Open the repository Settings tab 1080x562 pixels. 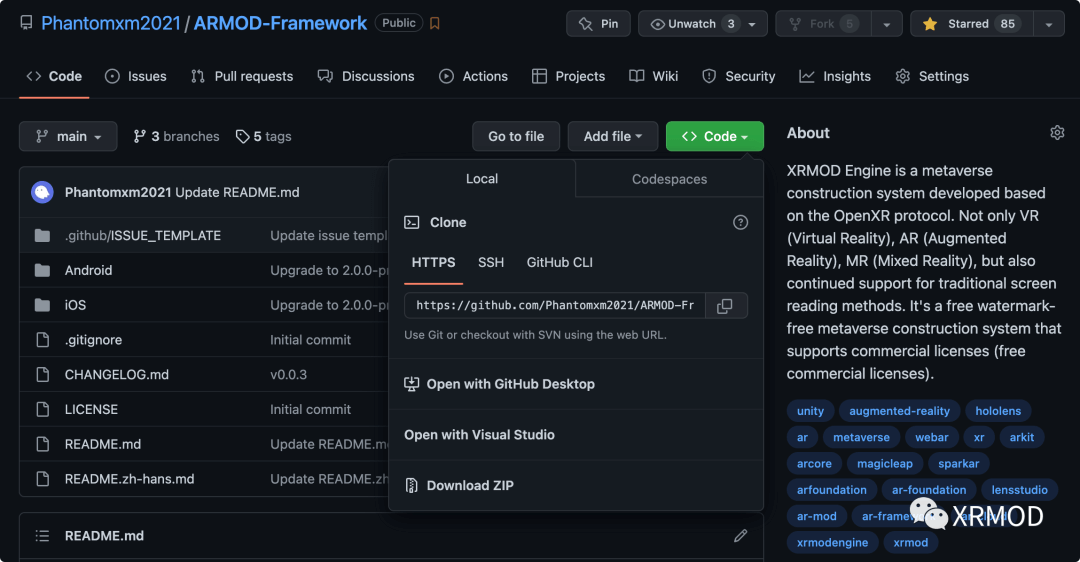coord(932,76)
